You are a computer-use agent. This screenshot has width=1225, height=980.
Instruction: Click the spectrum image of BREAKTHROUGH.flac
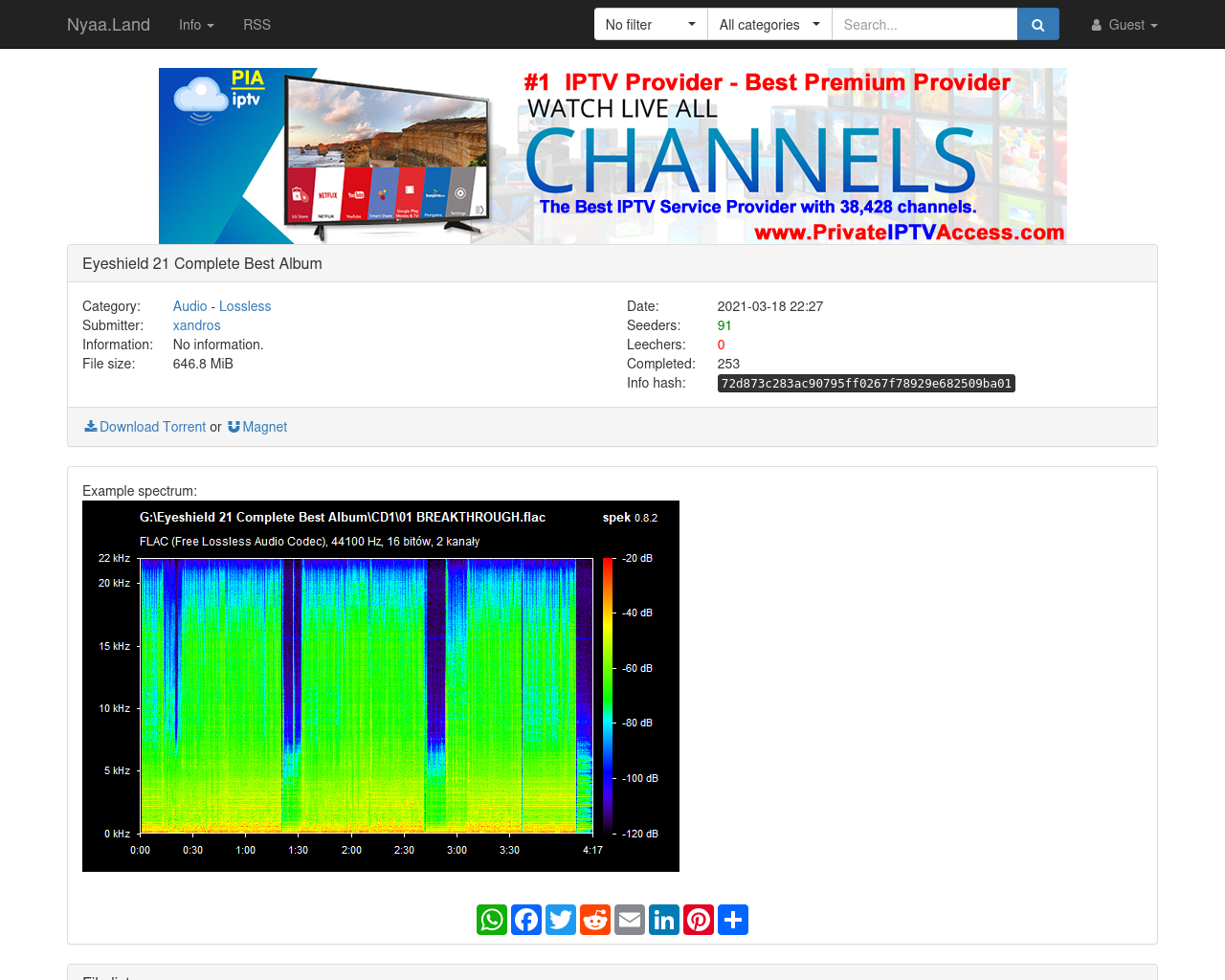coord(381,686)
